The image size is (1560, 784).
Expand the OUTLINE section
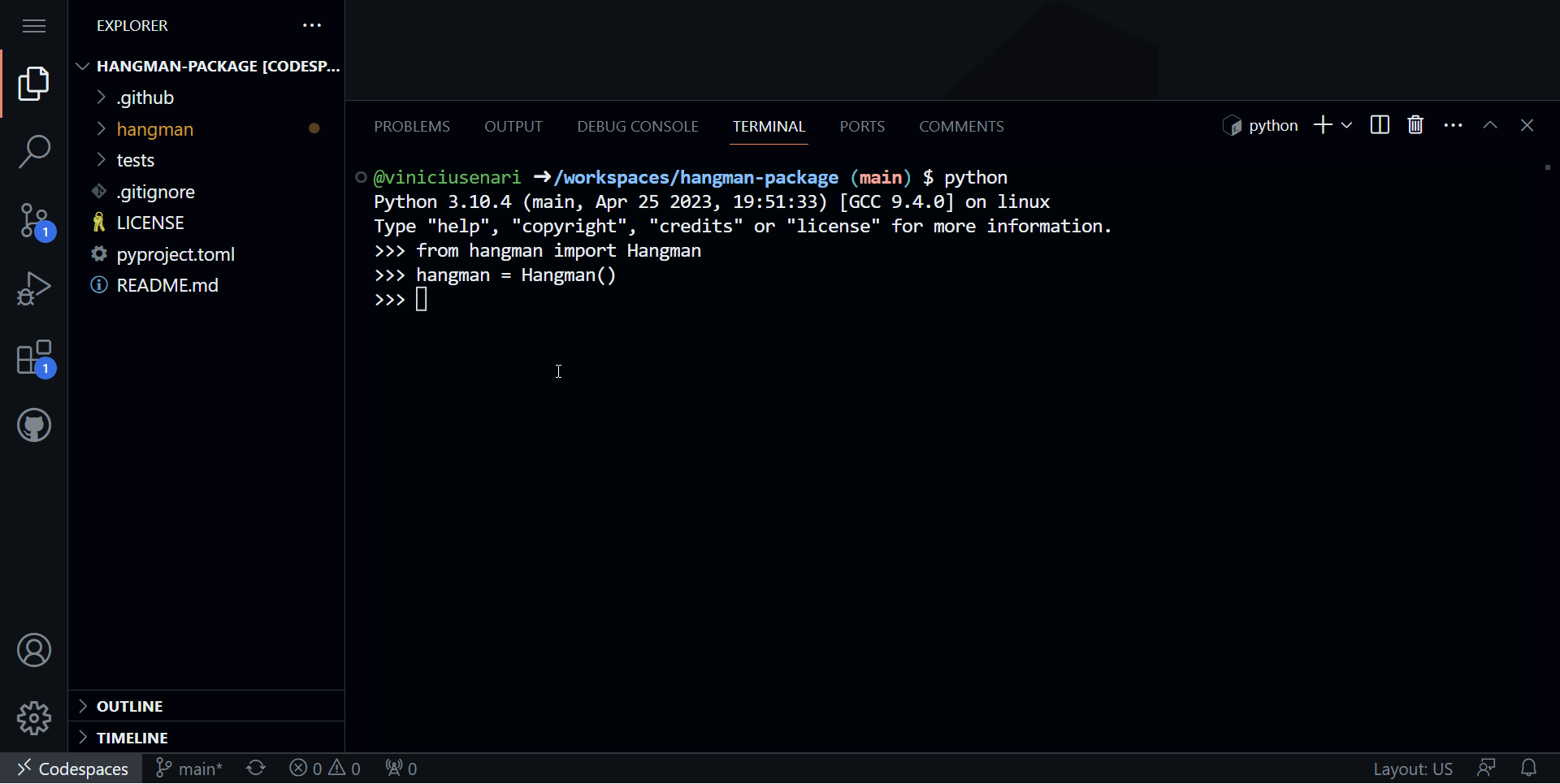[206, 706]
